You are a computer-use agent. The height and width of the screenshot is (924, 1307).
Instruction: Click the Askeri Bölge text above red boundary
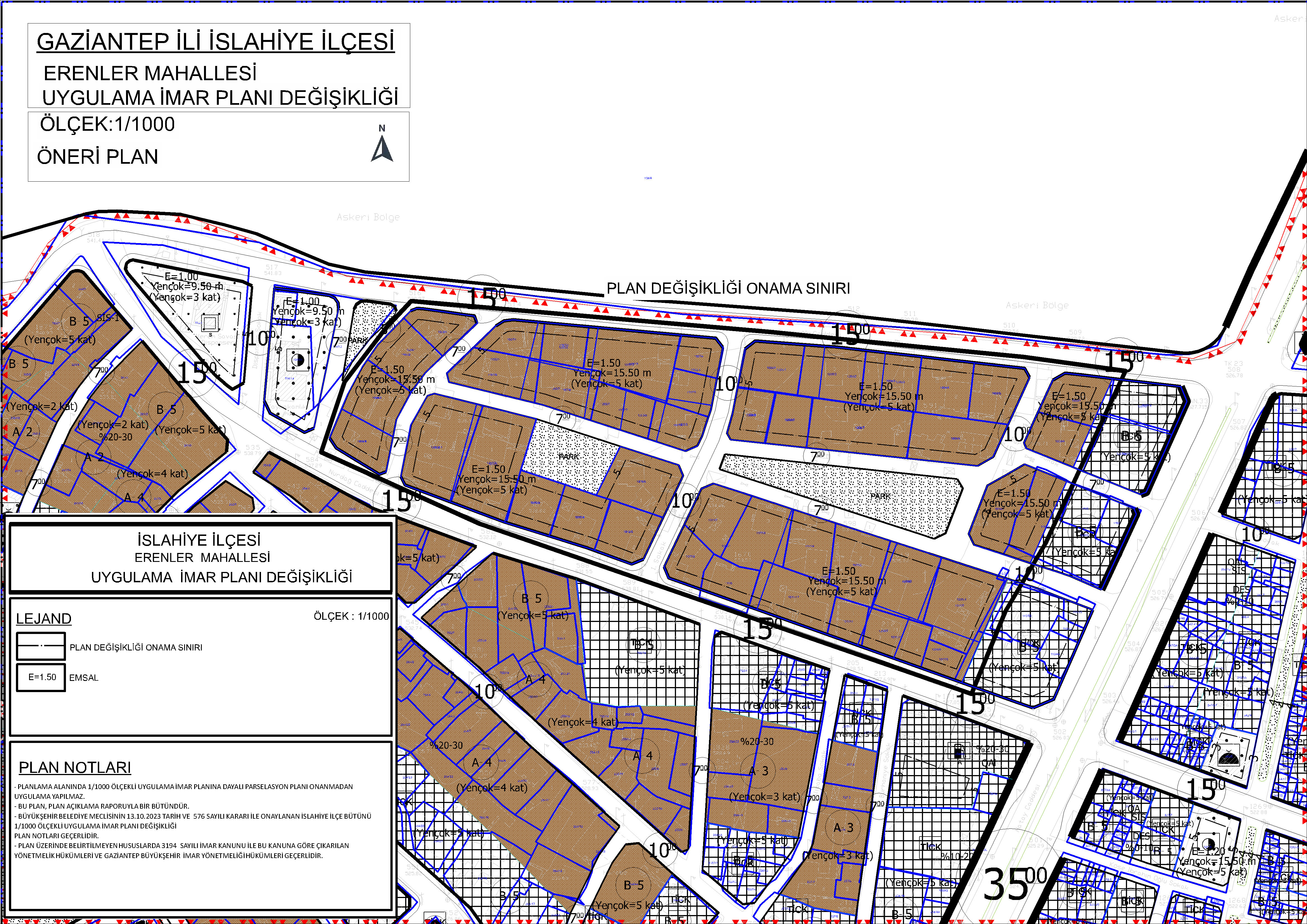(368, 217)
